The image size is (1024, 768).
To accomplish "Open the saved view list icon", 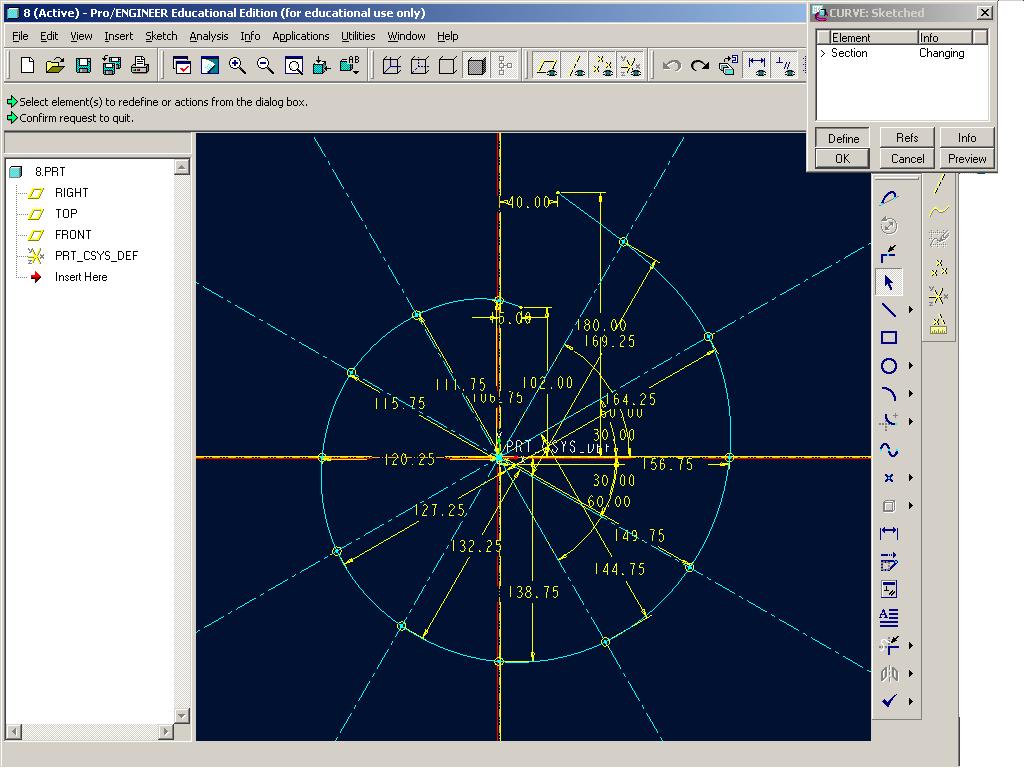I will coord(349,65).
